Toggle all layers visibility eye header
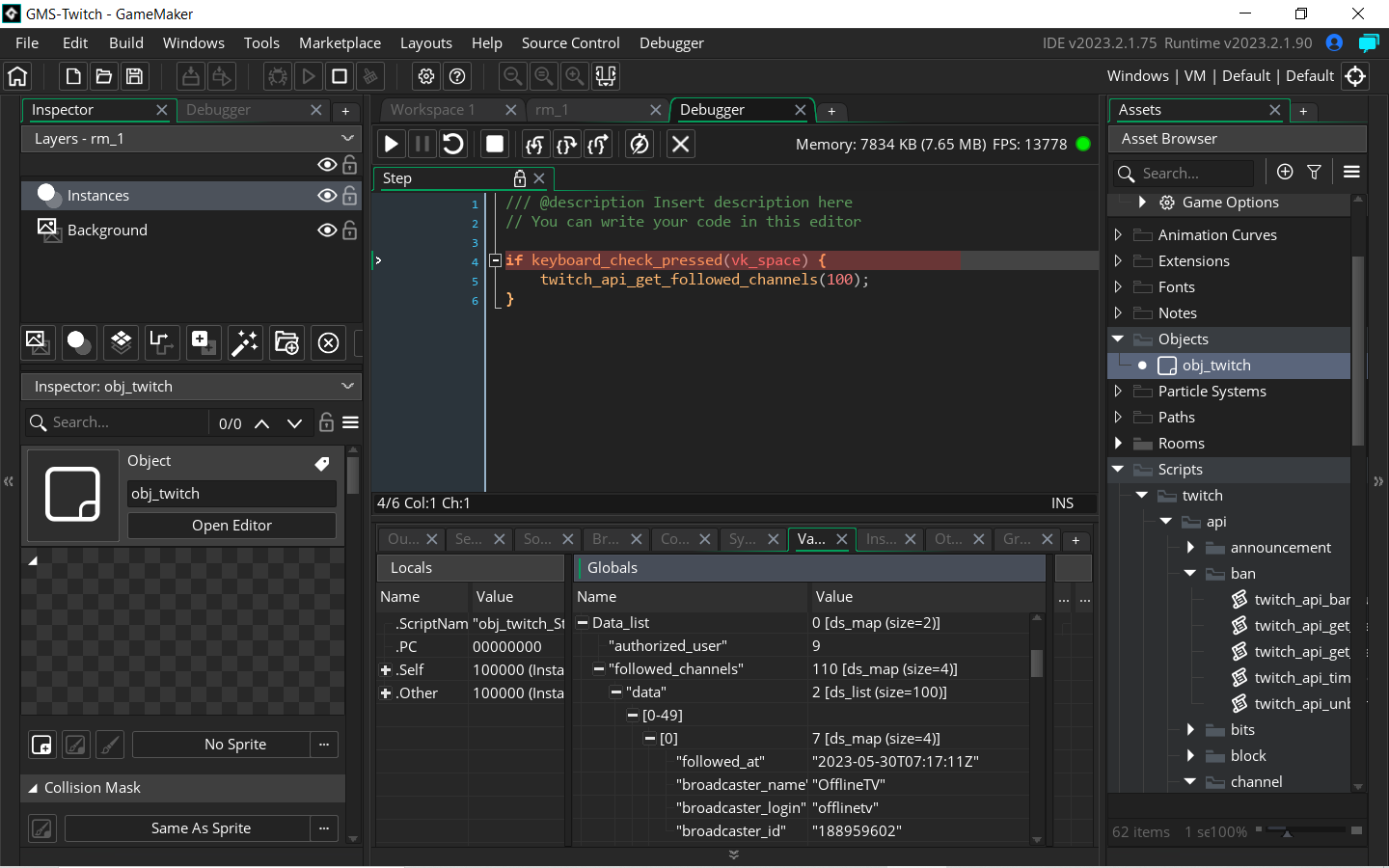The image size is (1389, 868). click(327, 165)
